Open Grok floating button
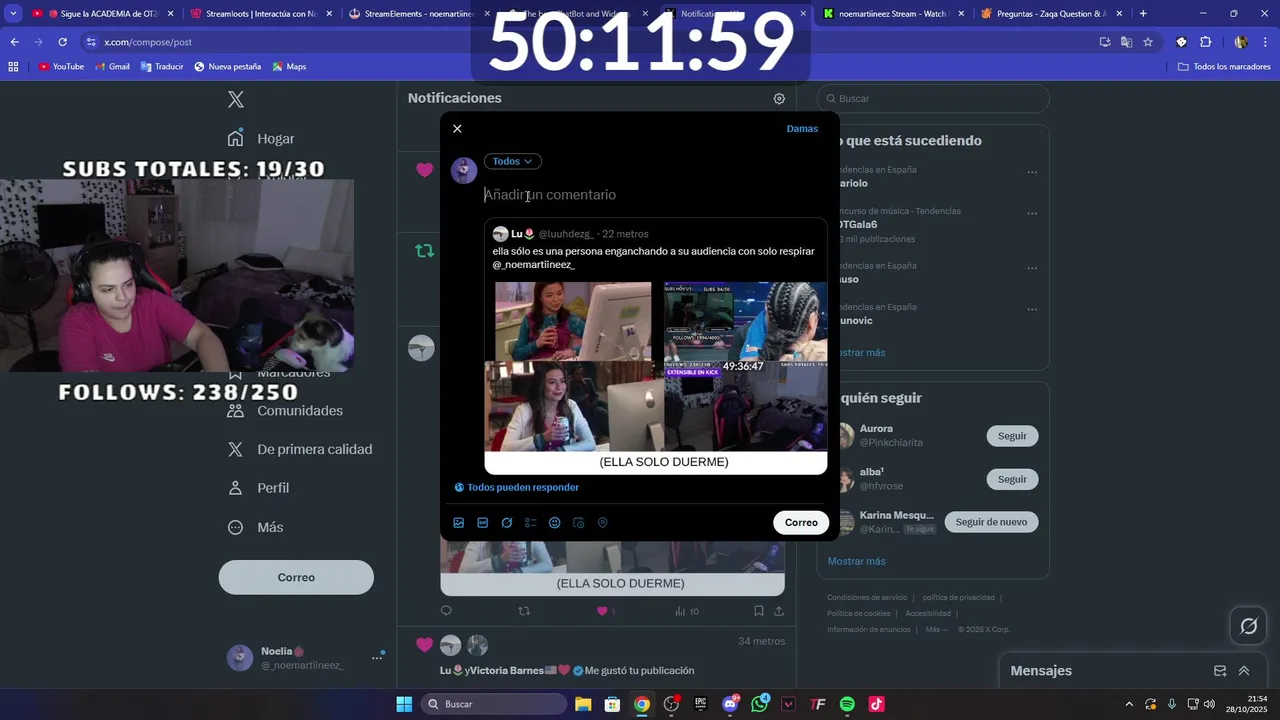Viewport: 1280px width, 720px height. coord(1249,626)
